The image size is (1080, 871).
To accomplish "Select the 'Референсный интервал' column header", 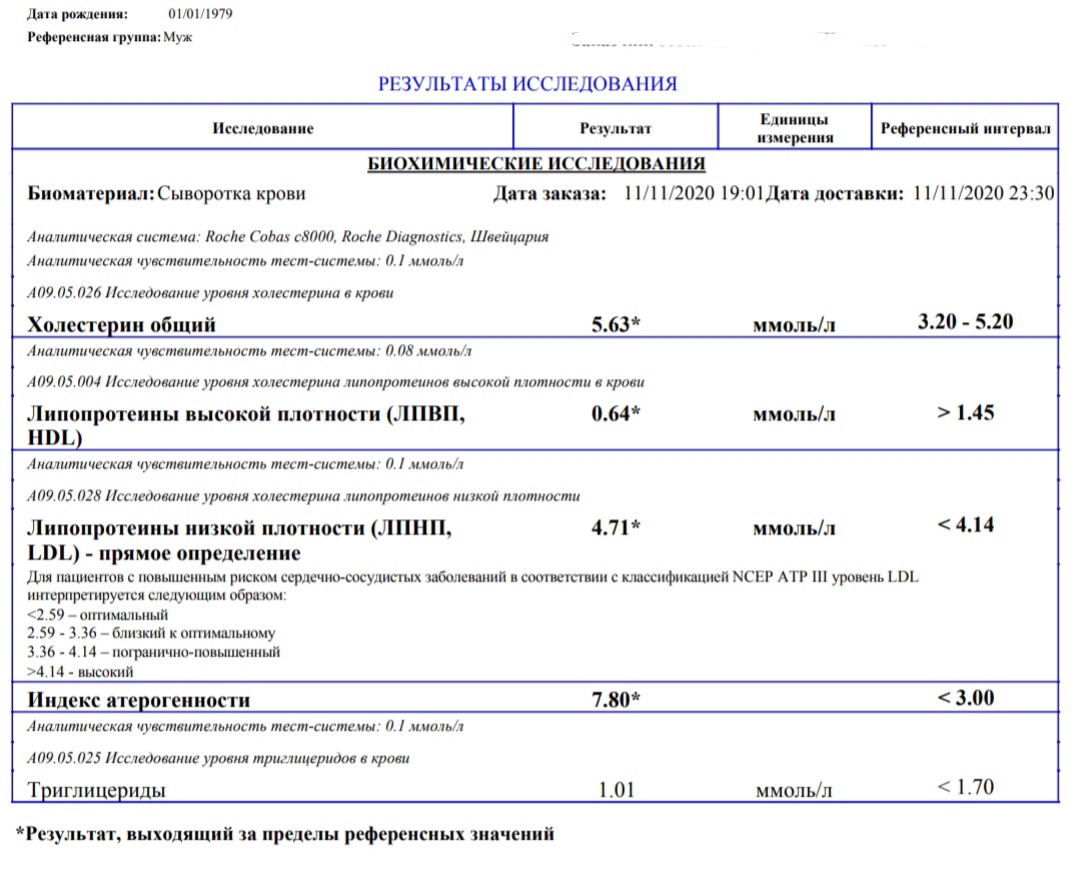I will [964, 129].
